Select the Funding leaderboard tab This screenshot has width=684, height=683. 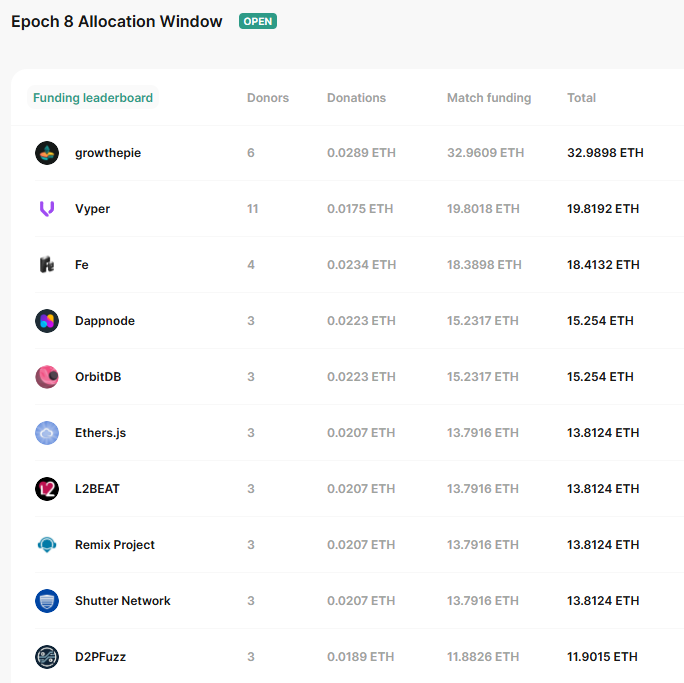point(93,98)
